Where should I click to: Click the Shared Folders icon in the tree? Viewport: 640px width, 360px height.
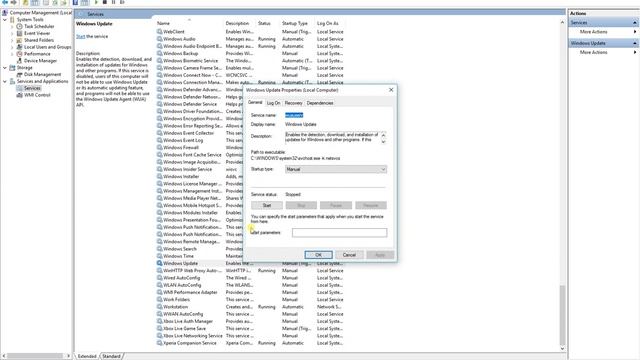(x=19, y=40)
